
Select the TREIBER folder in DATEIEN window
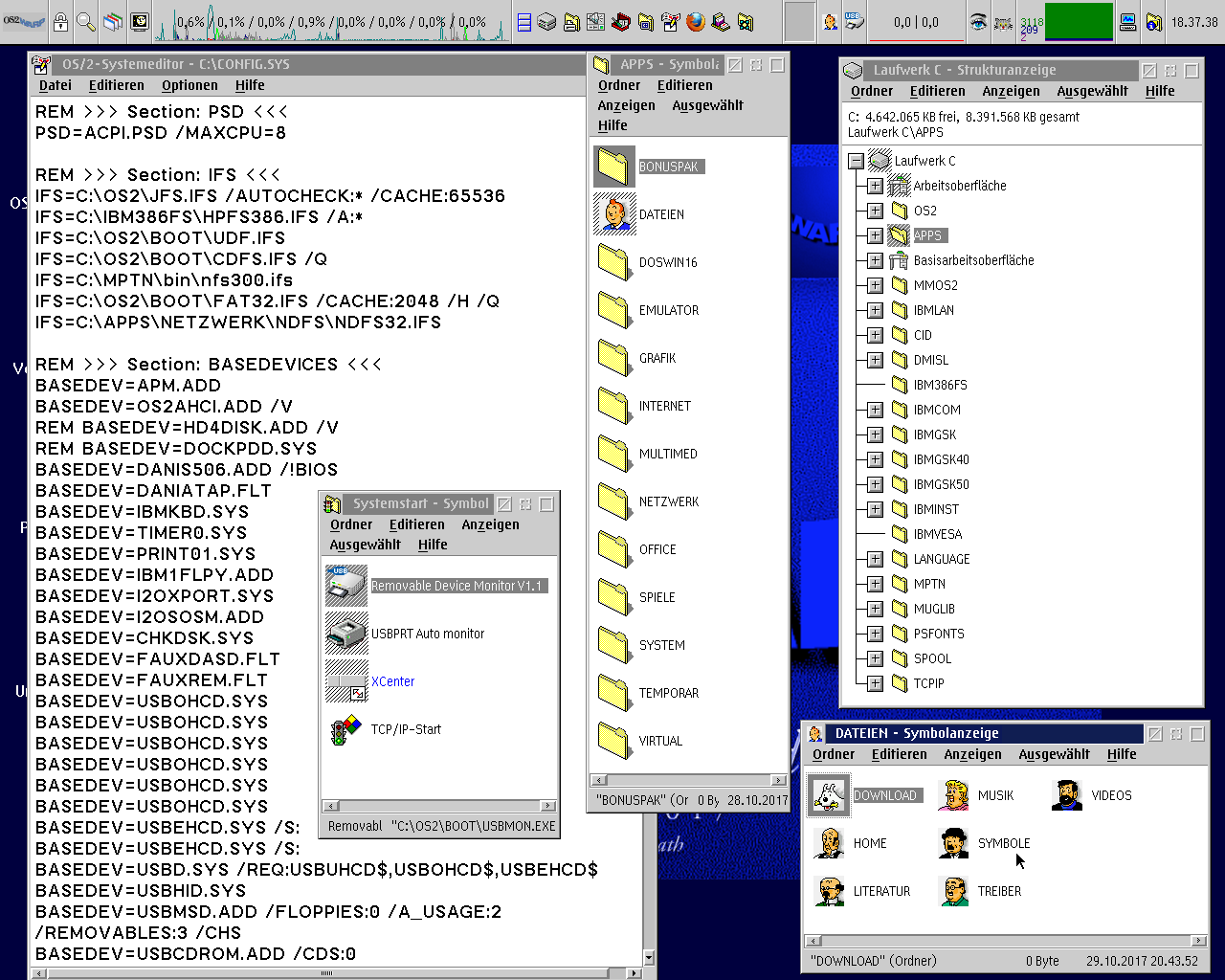(953, 891)
